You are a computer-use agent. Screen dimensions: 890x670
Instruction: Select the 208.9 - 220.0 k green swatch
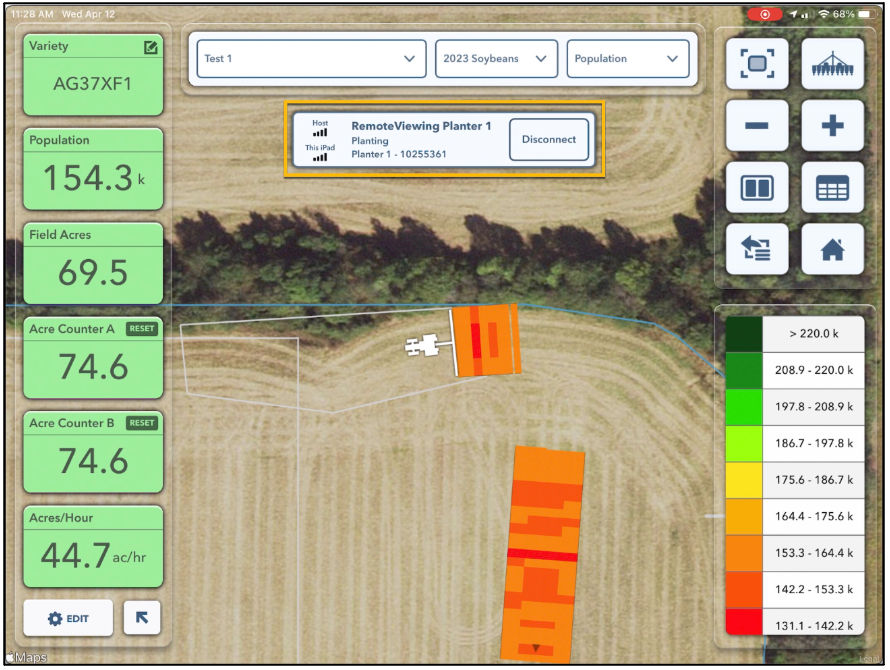click(x=744, y=370)
